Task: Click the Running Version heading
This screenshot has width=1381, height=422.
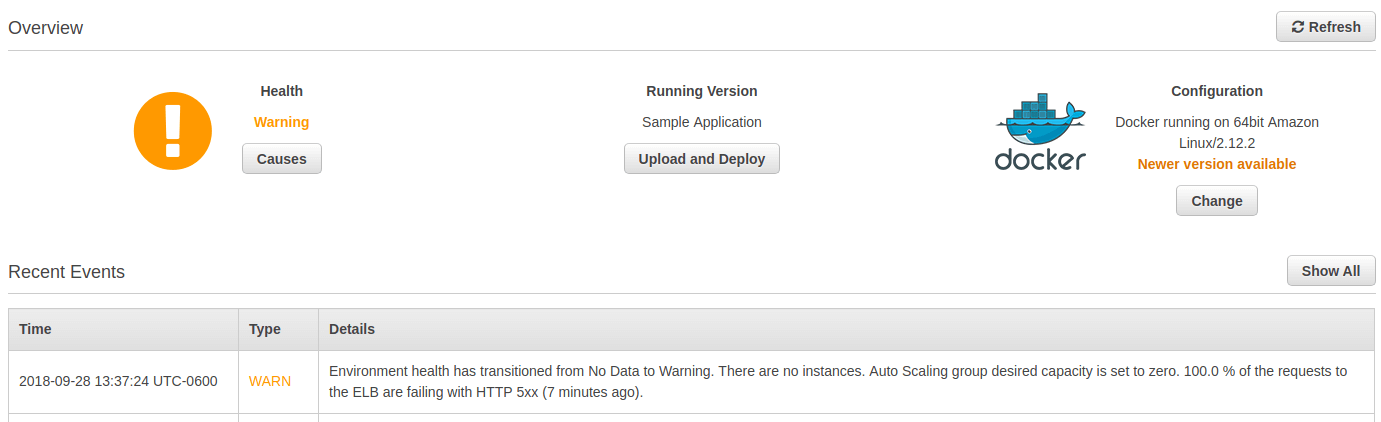Action: [702, 91]
